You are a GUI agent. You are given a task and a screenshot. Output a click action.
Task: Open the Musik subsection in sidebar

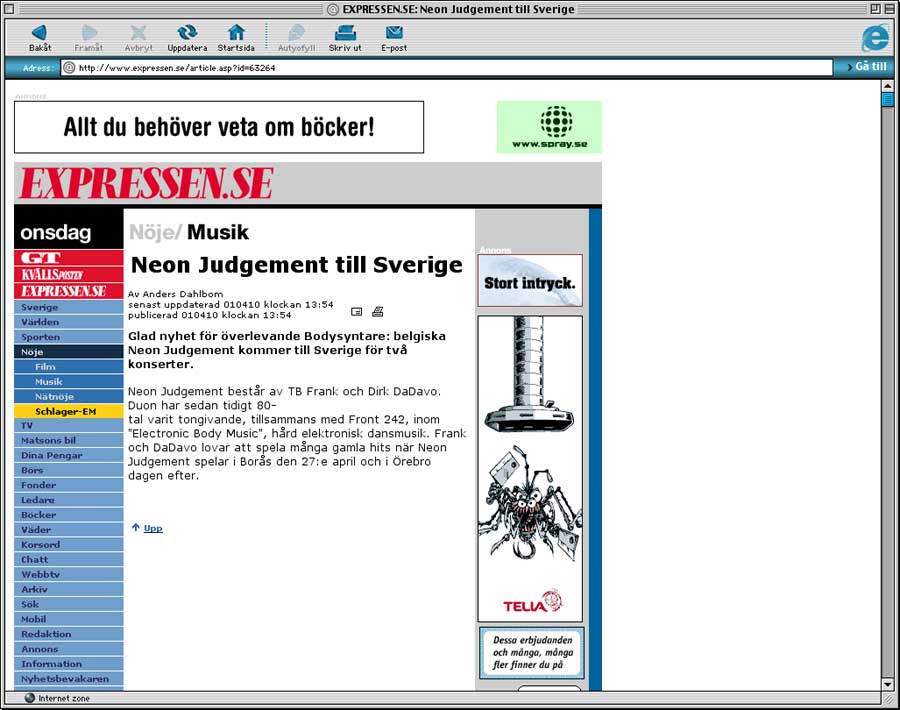(x=68, y=382)
